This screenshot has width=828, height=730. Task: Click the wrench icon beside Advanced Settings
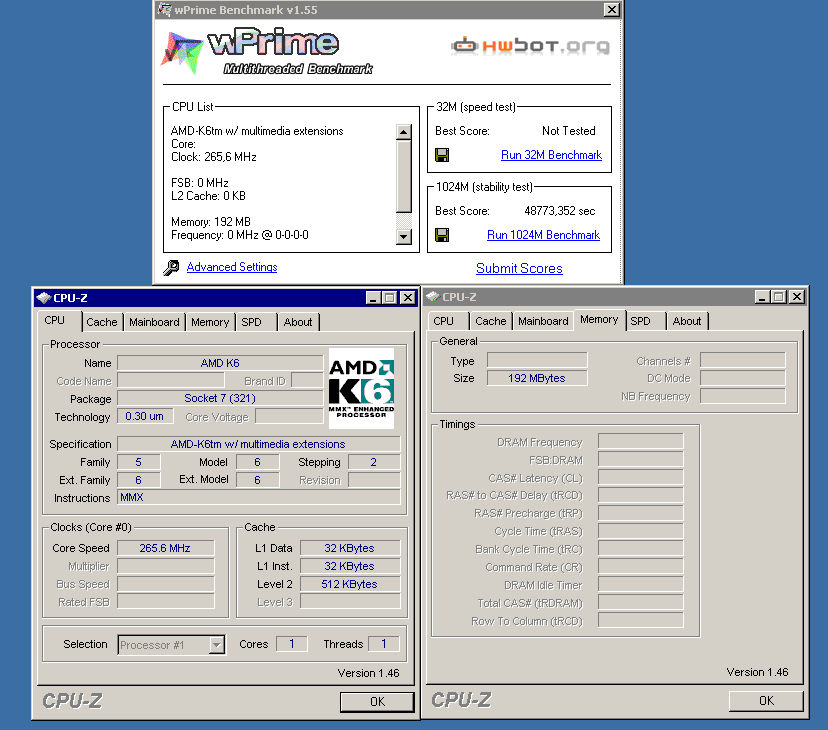[x=171, y=268]
